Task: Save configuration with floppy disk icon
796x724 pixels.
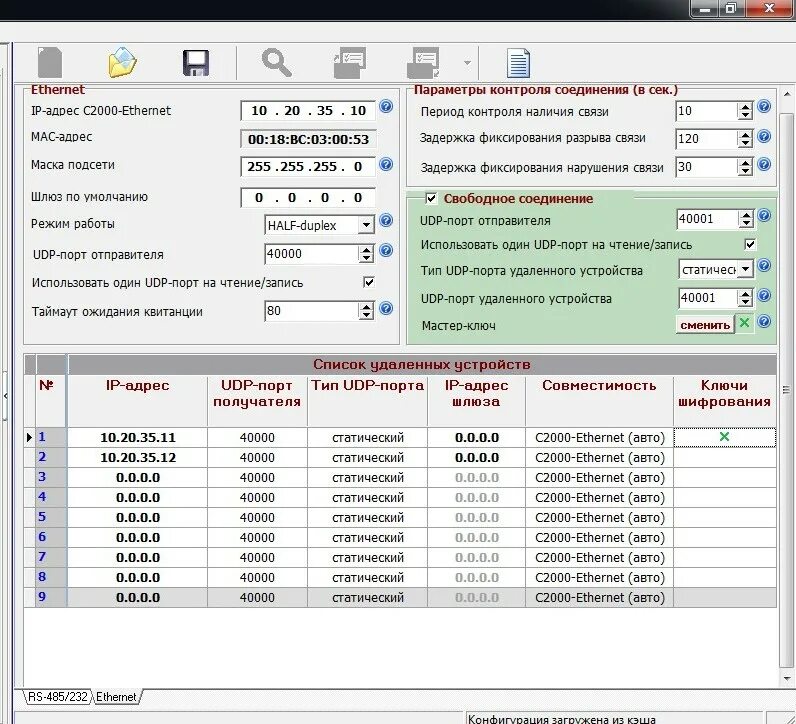Action: tap(195, 63)
